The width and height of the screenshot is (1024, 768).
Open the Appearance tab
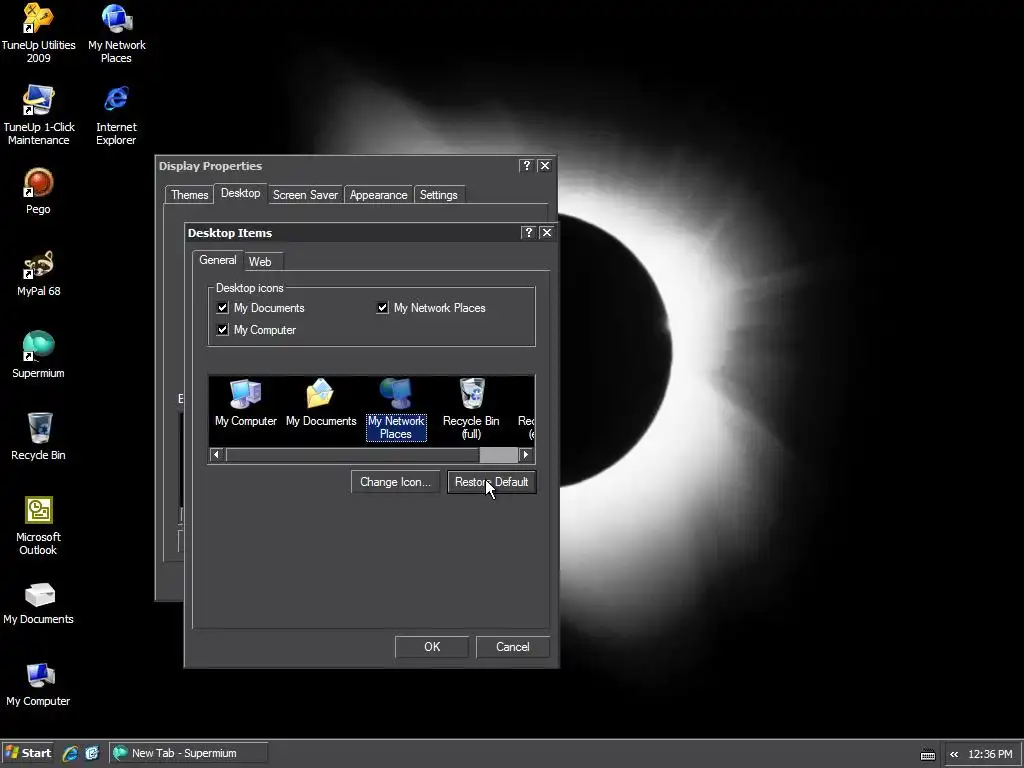(378, 195)
